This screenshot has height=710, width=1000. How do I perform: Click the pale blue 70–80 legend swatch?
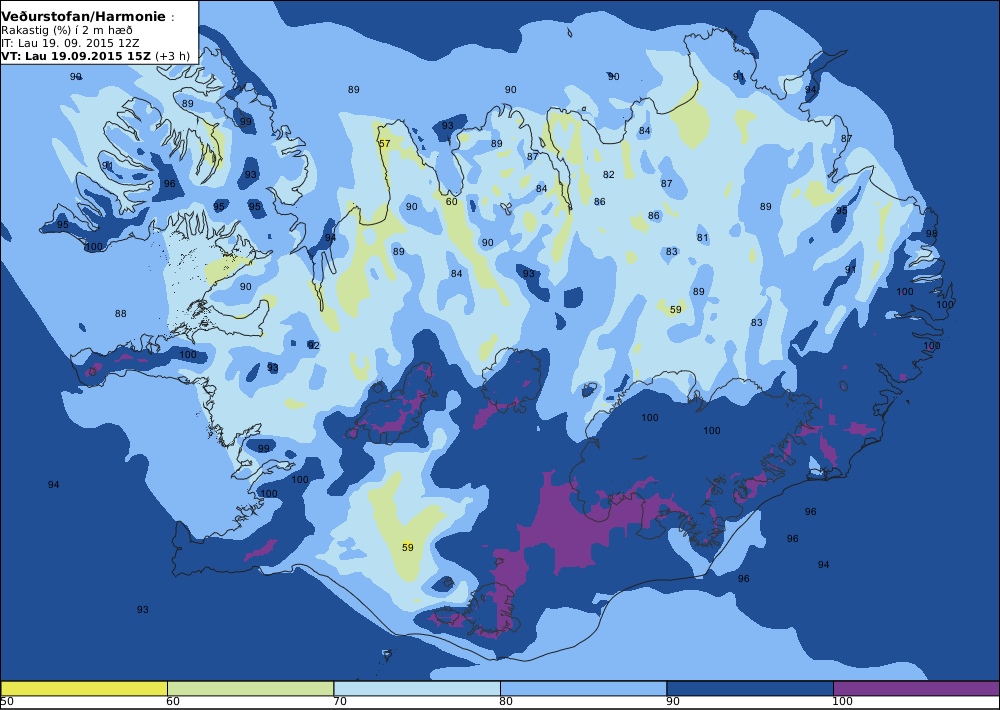tap(417, 688)
